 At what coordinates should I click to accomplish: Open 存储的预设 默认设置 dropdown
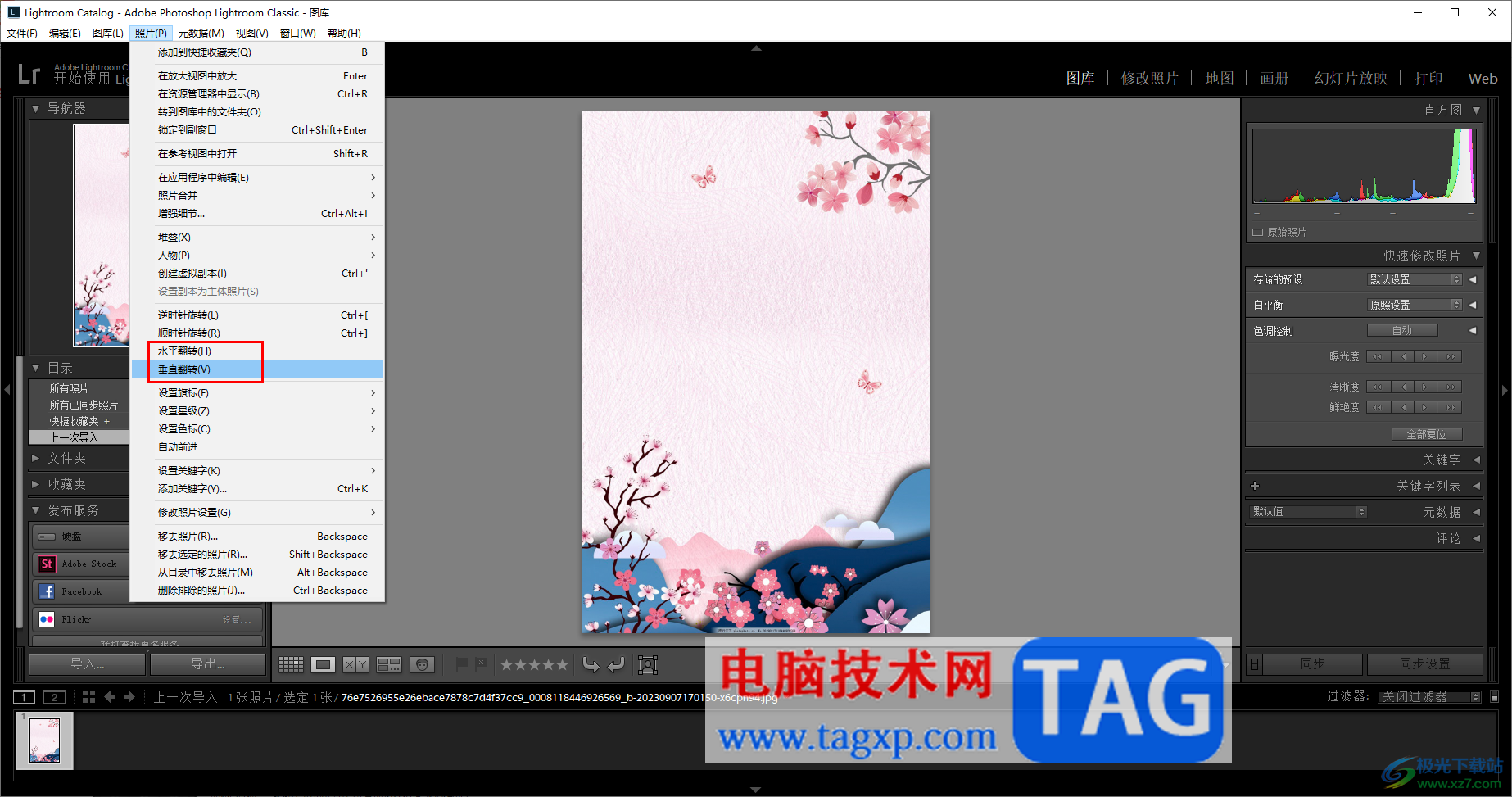(1415, 279)
